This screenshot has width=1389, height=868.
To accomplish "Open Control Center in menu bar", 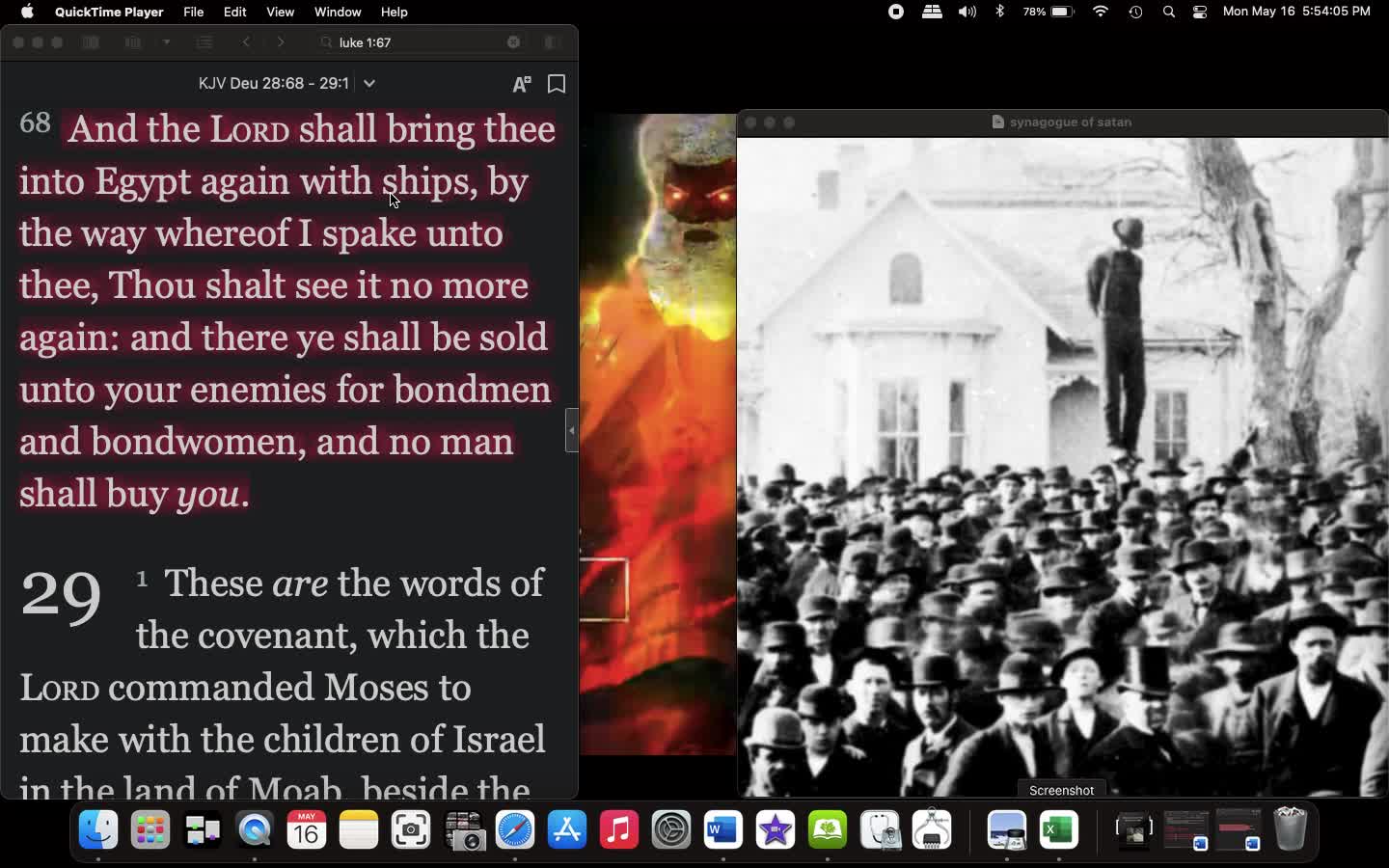I will (1200, 12).
